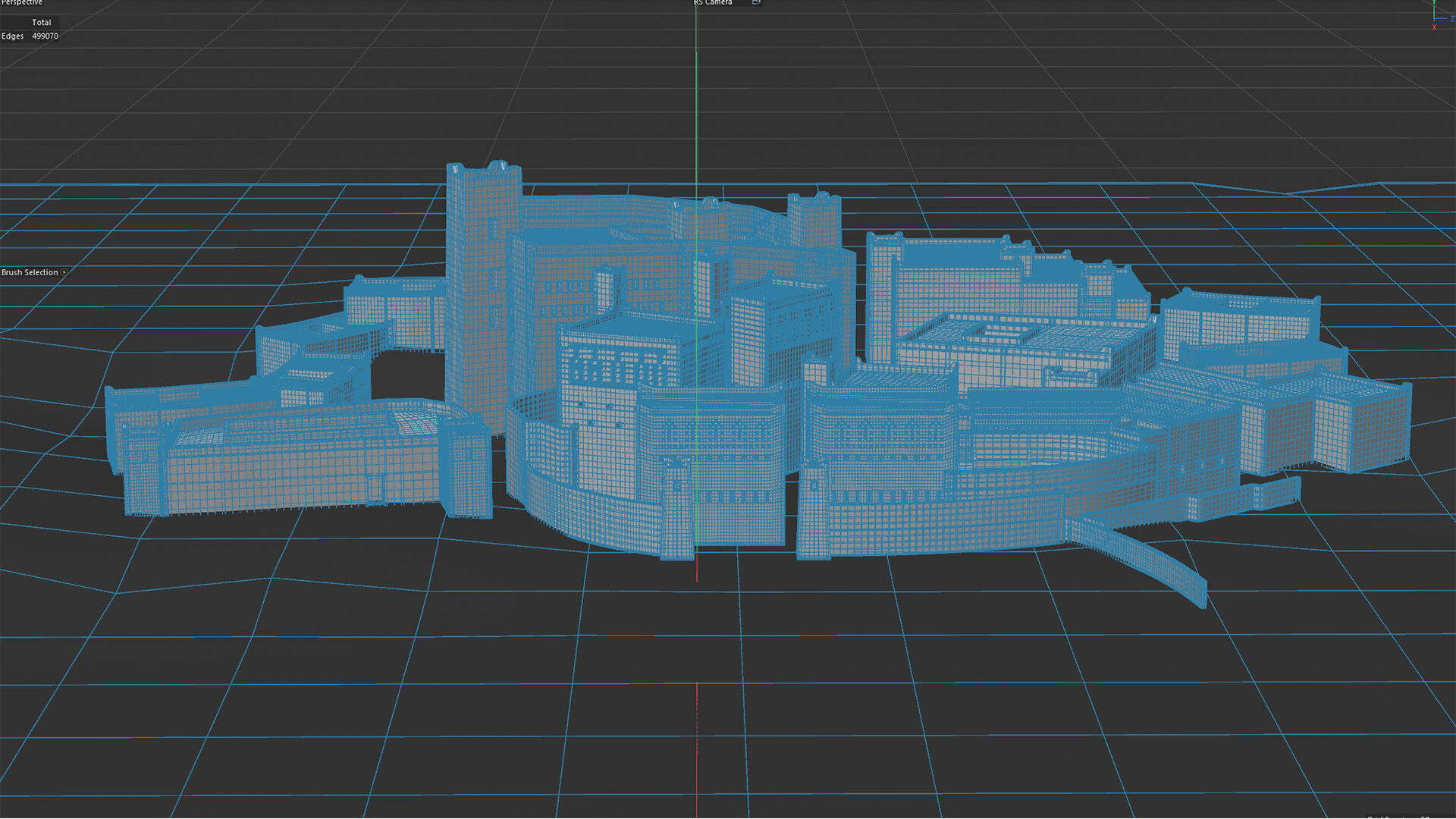
Task: Click the RS Camera label
Action: (713, 2)
